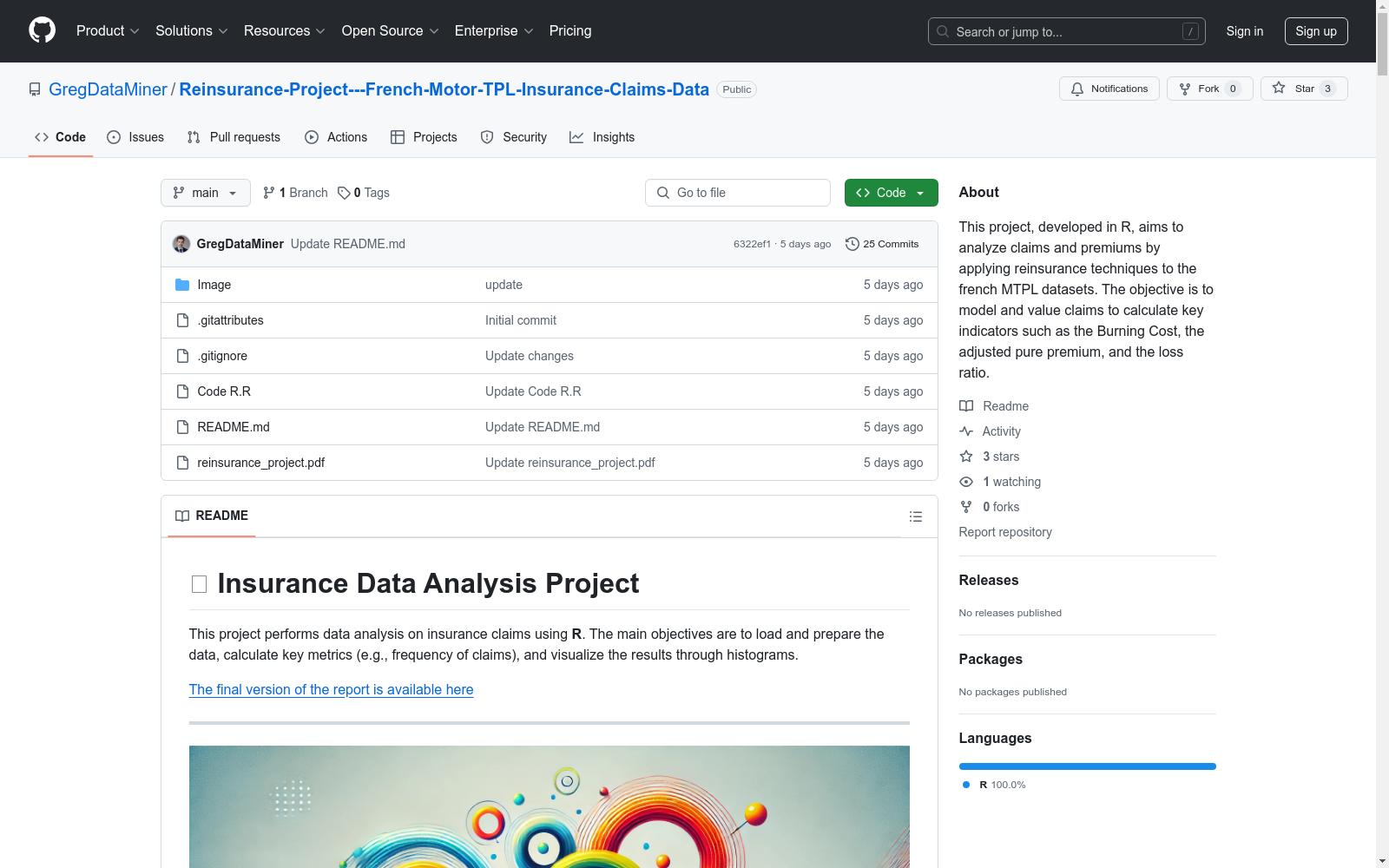Viewport: 1389px width, 868px height.
Task: Open the Packages heading link
Action: pyautogui.click(x=991, y=660)
